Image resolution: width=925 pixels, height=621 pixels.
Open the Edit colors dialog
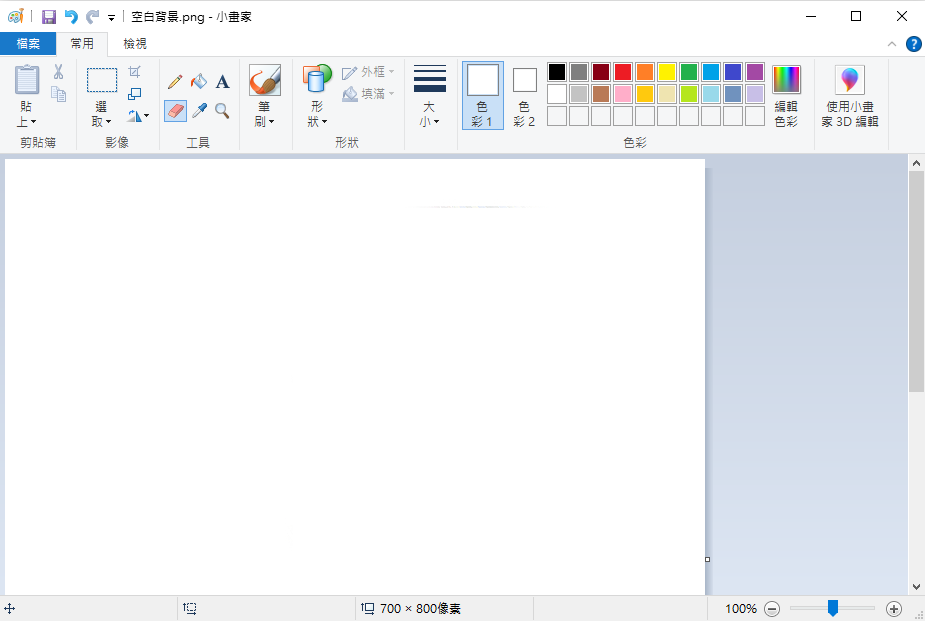pyautogui.click(x=786, y=97)
